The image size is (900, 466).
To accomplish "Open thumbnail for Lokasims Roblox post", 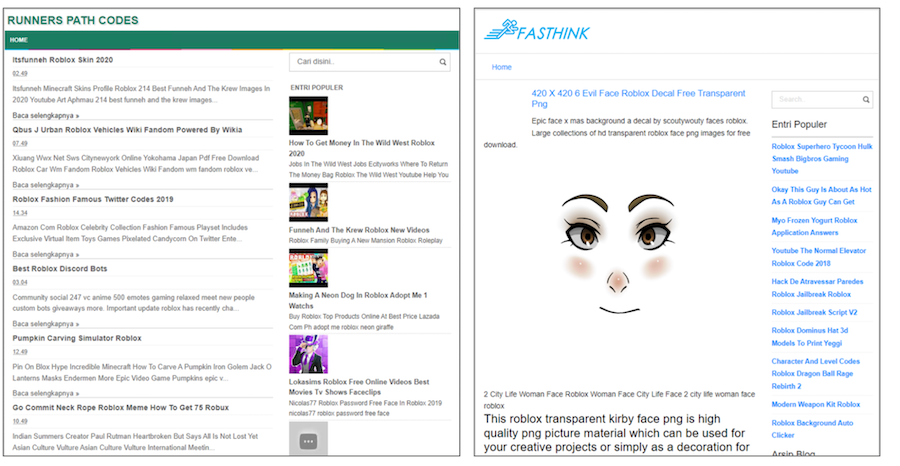I will pos(308,355).
